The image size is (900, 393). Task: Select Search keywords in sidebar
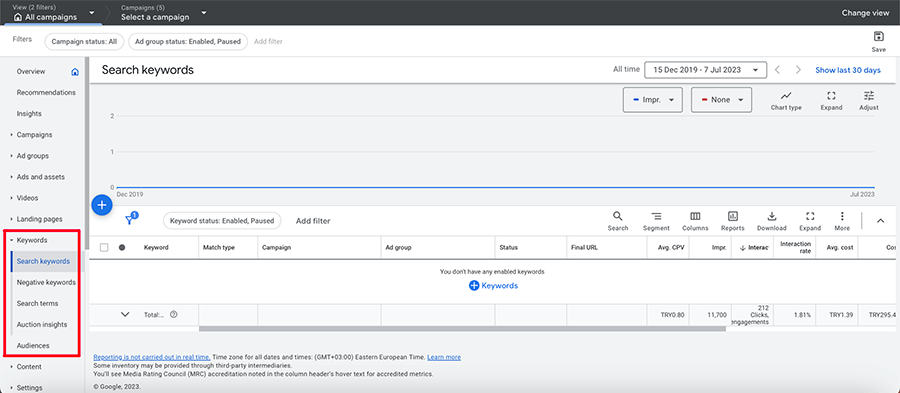point(43,261)
